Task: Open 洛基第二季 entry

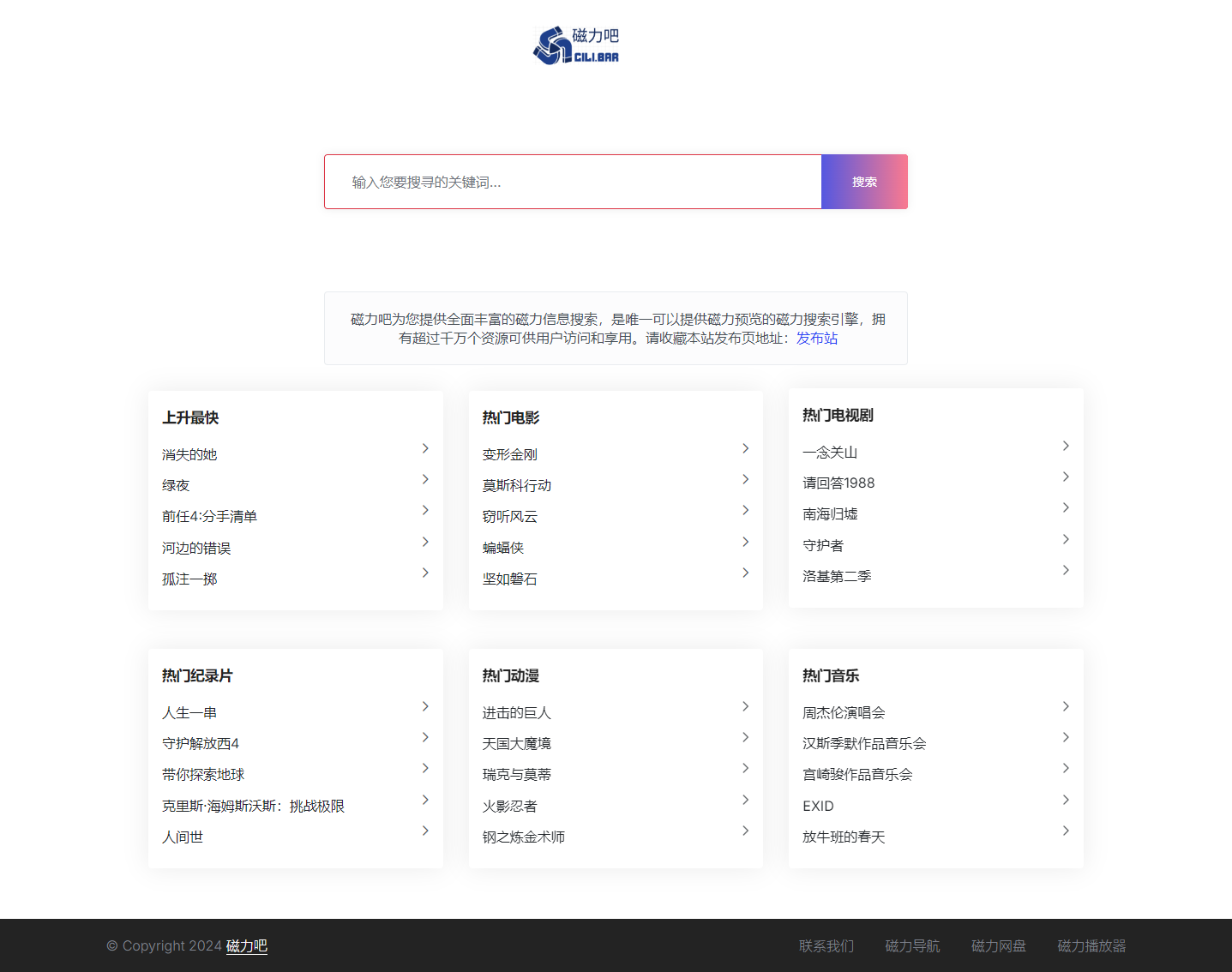Action: tap(837, 576)
